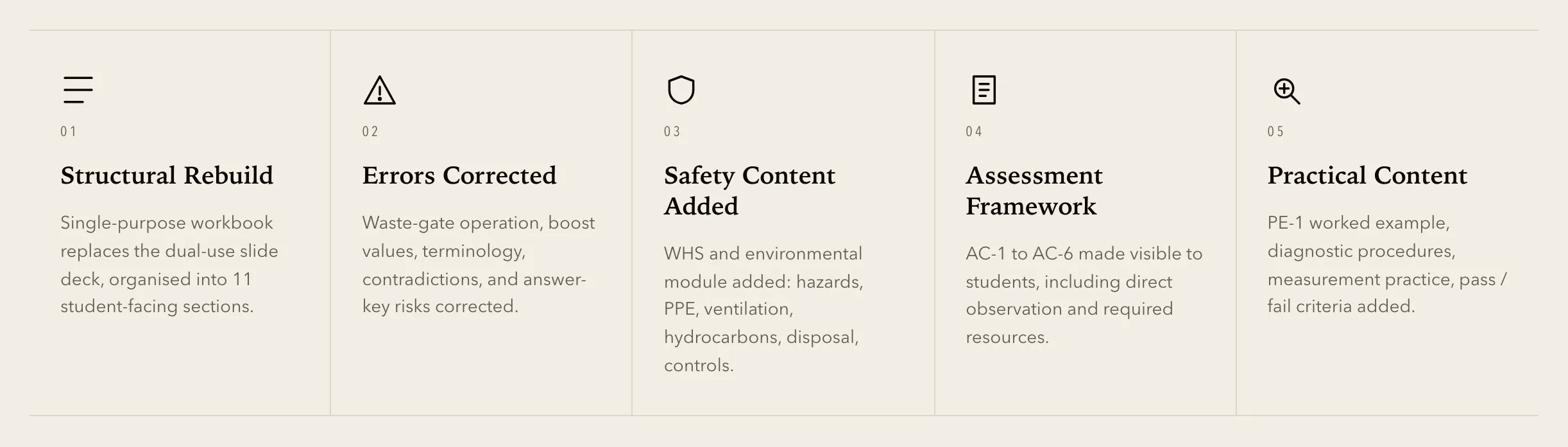Viewport: 1568px width, 447px height.
Task: Click the AC-1 to AC-6 description text
Action: coord(1084,295)
